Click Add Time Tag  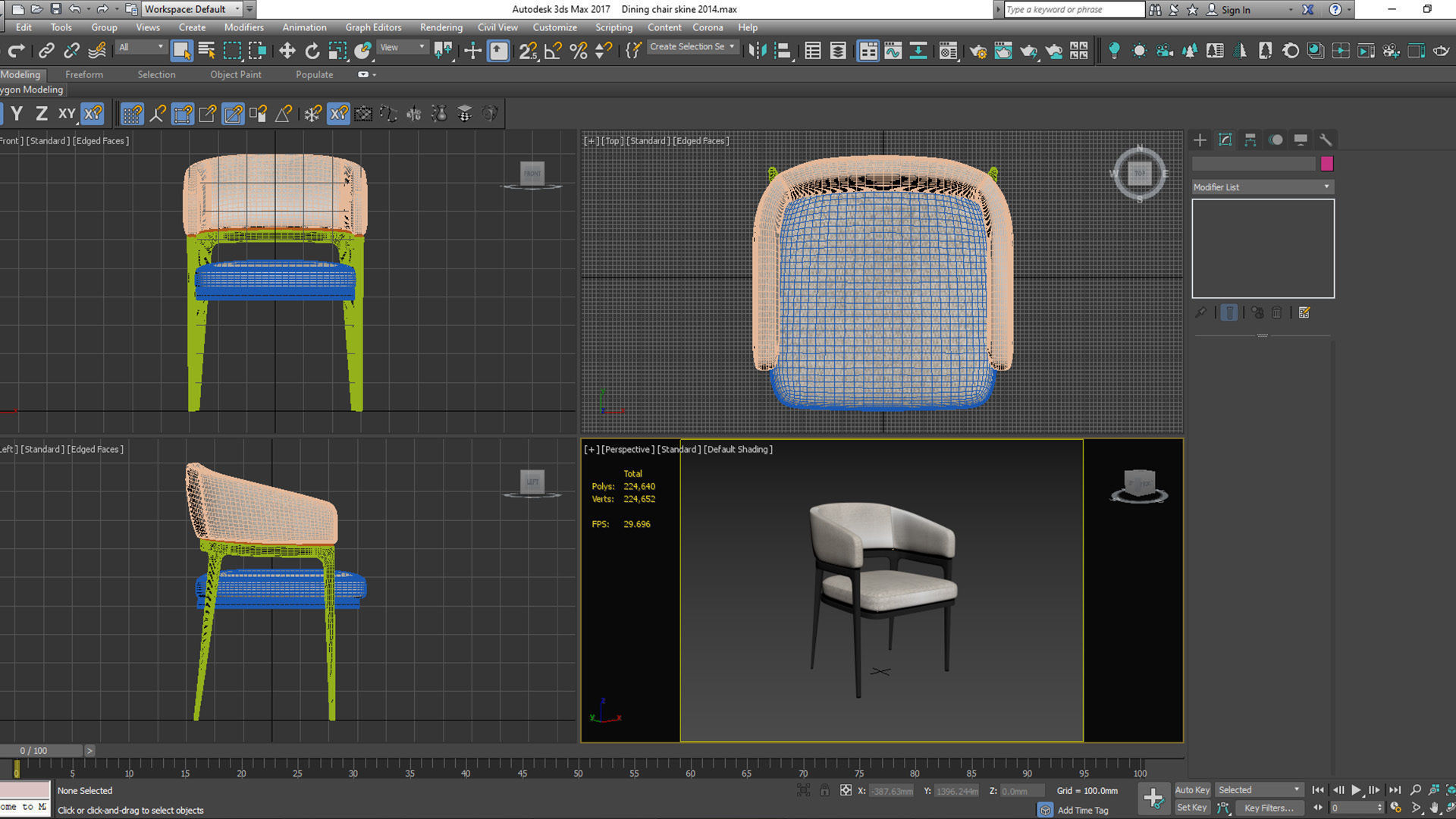(x=1082, y=810)
